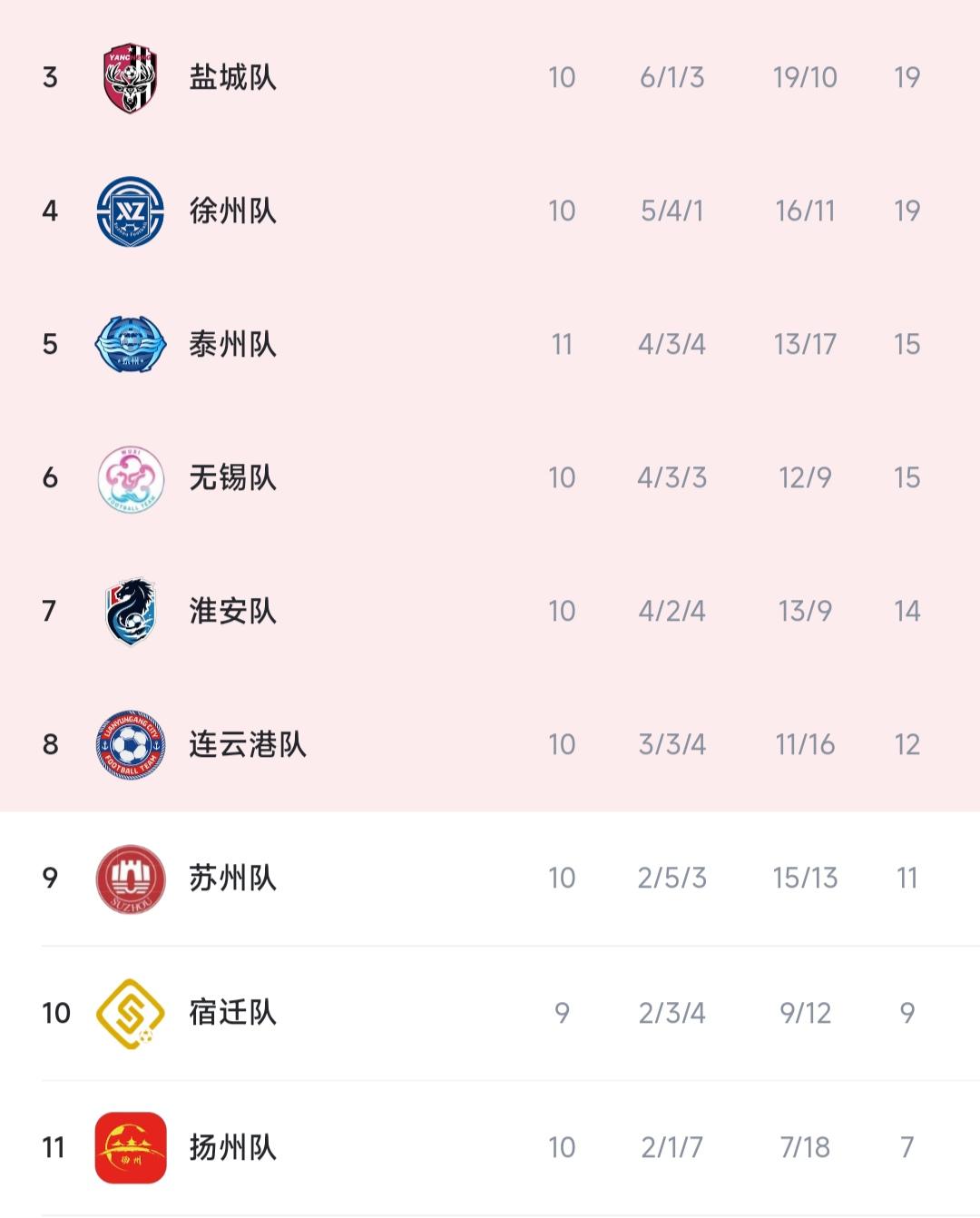Tap the Yancheng team deer logo
This screenshot has height=1218, width=980.
(131, 77)
